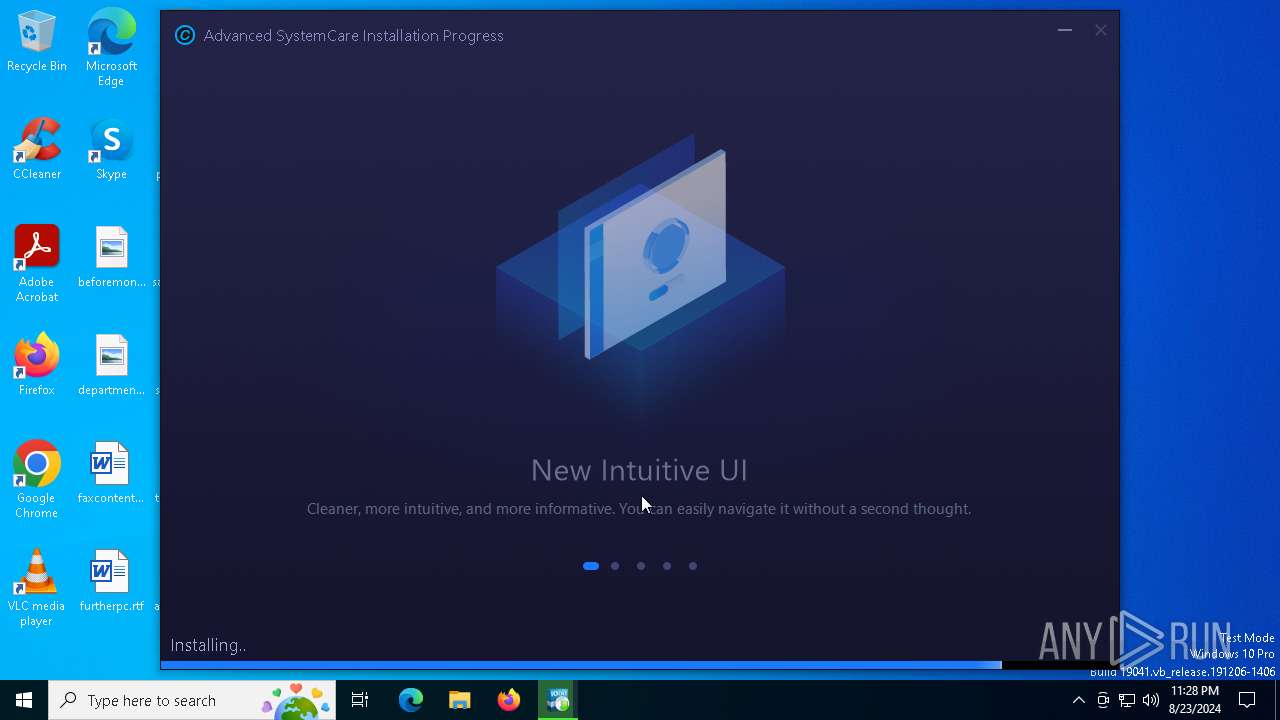
Task: Select the furtherpc.rtf document
Action: click(x=111, y=582)
